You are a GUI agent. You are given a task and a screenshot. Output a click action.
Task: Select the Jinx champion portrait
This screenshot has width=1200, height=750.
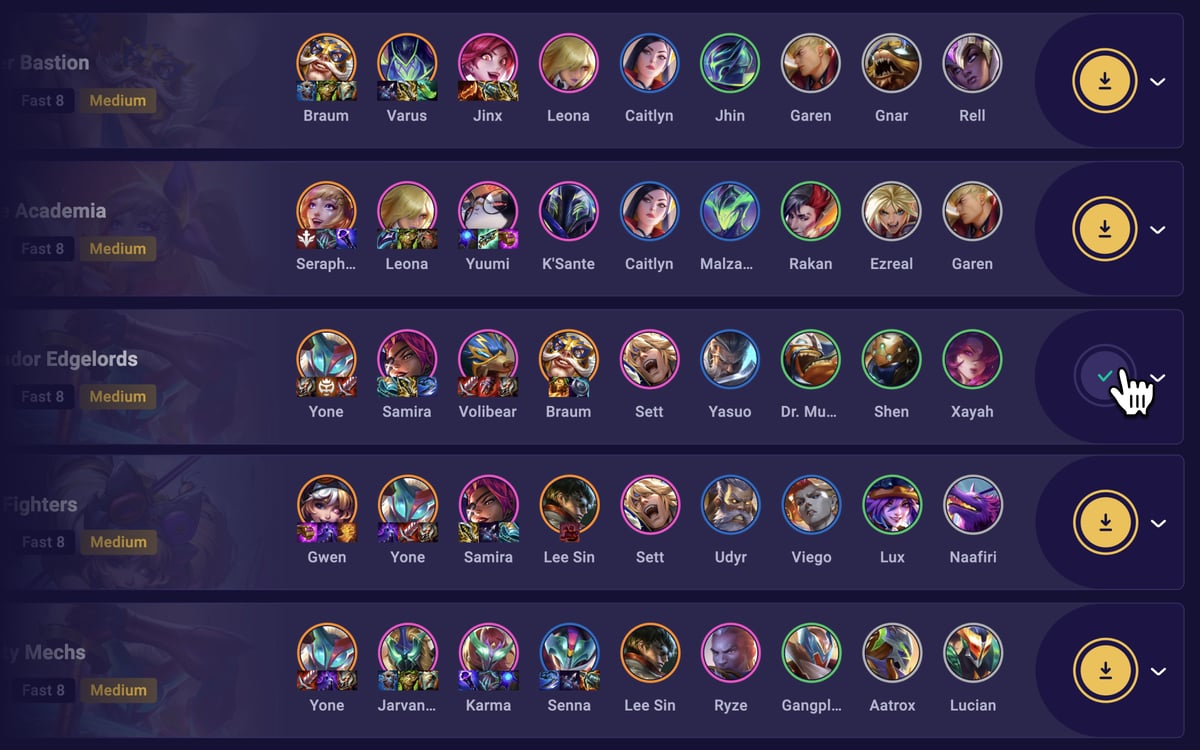pos(488,64)
